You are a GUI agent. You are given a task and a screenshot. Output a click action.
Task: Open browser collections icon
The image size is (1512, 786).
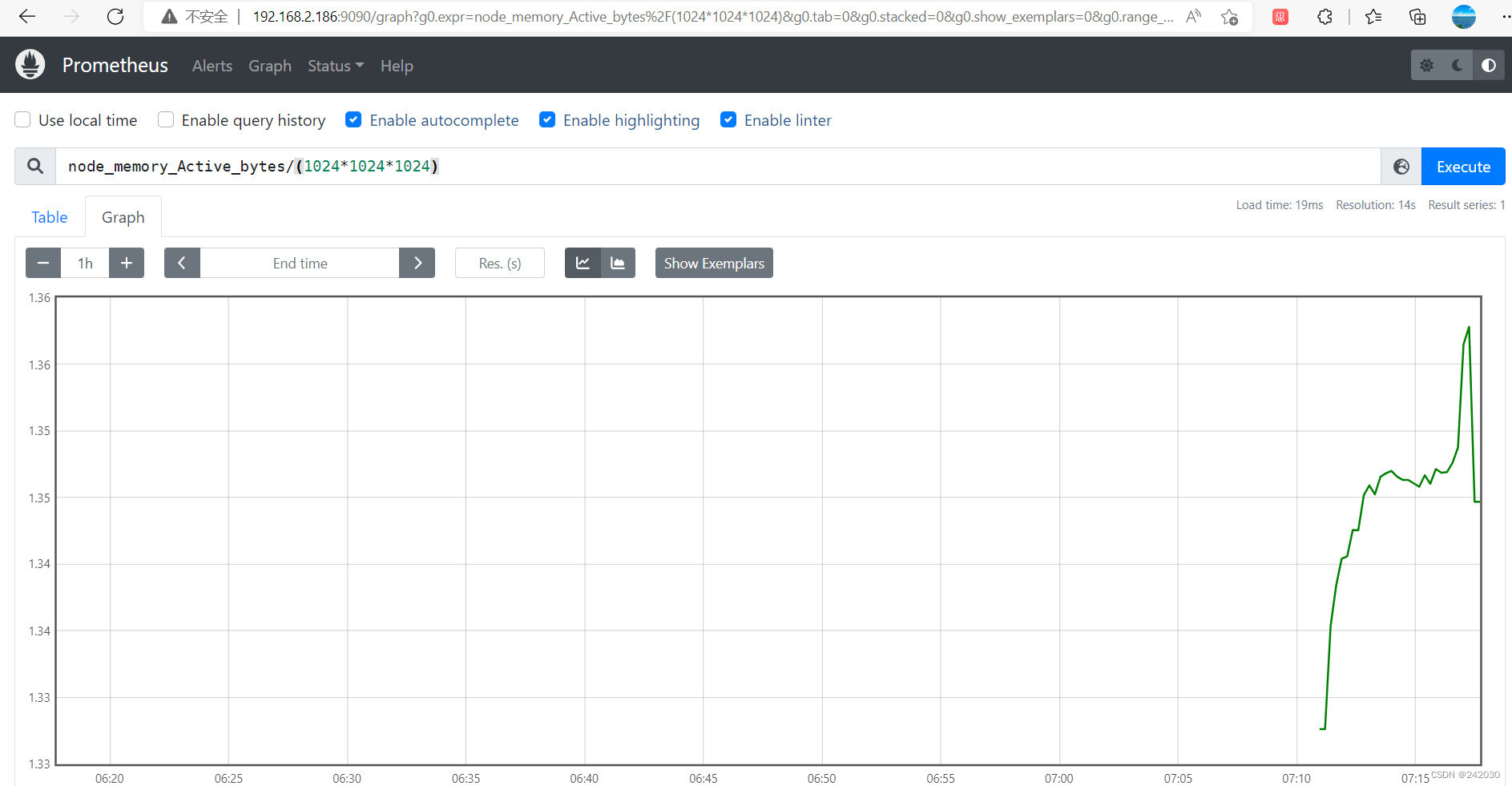[1417, 17]
